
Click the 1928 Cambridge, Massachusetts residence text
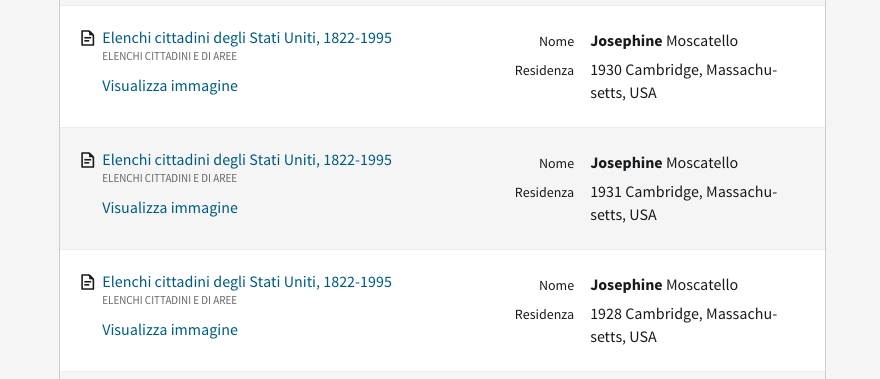point(684,325)
